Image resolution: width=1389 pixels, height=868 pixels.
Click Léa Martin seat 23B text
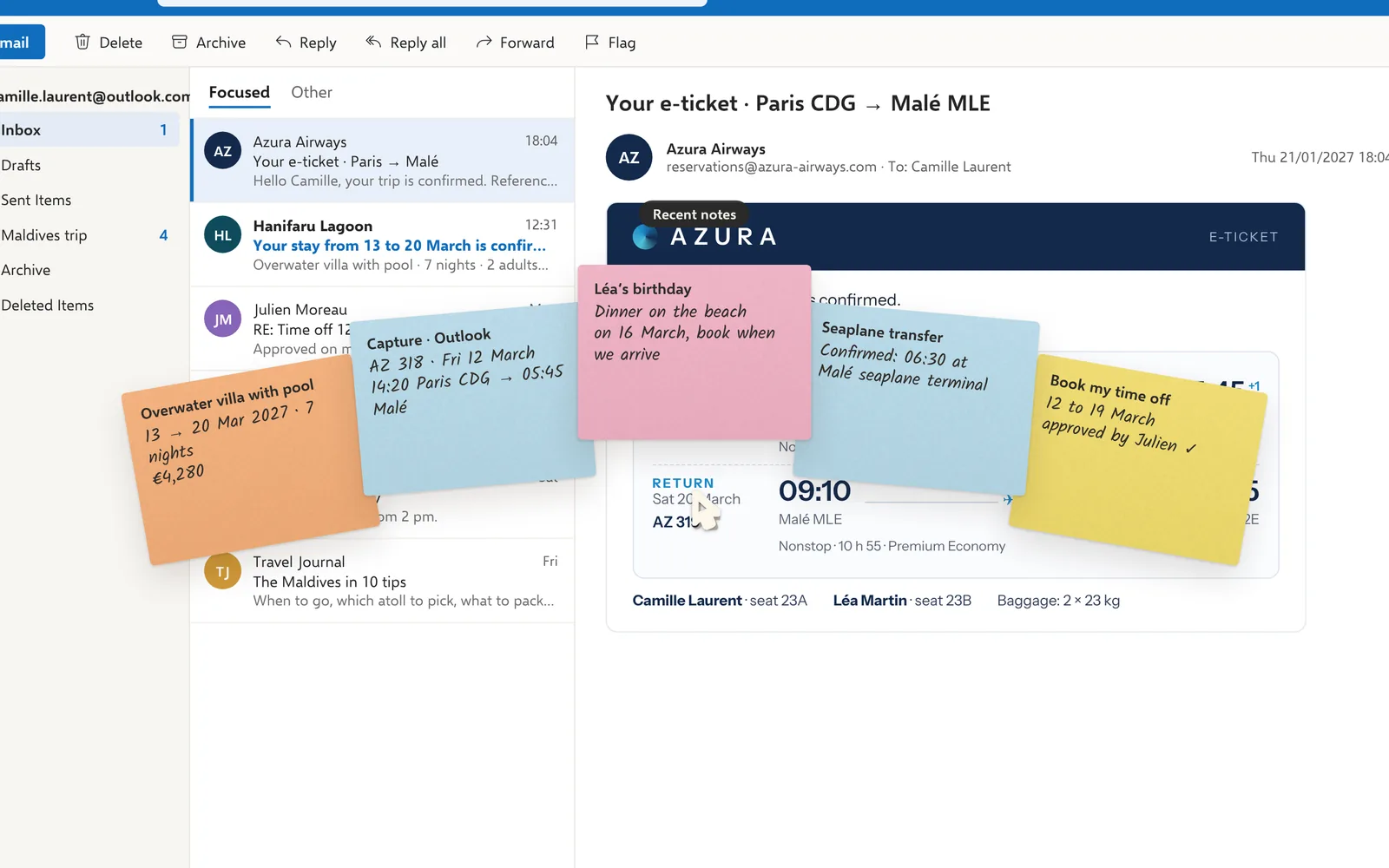902,601
